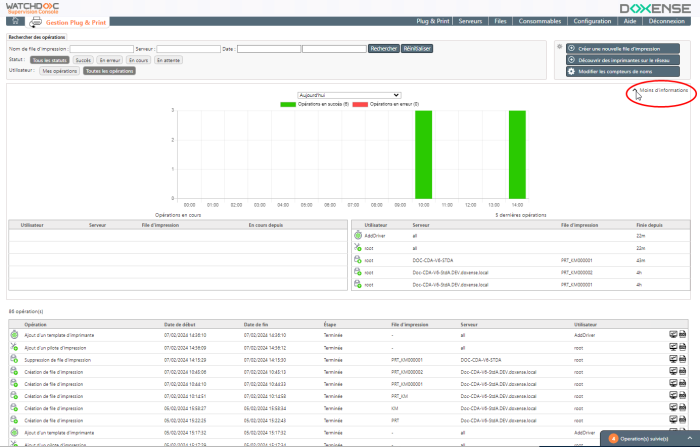Click AddDriver operation icon in last operations

(x=358, y=234)
